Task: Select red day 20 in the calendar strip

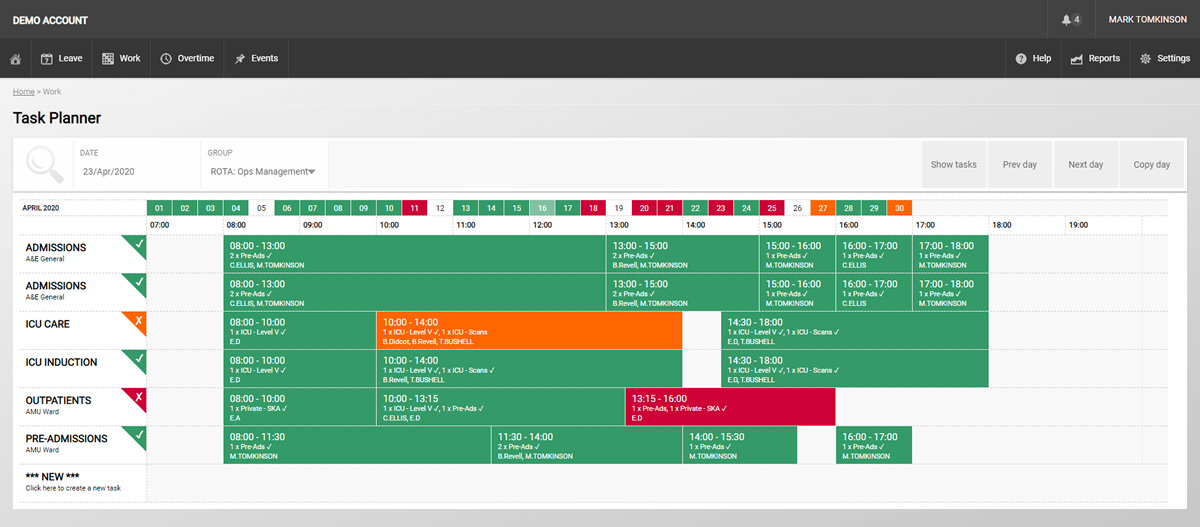Action: (644, 208)
